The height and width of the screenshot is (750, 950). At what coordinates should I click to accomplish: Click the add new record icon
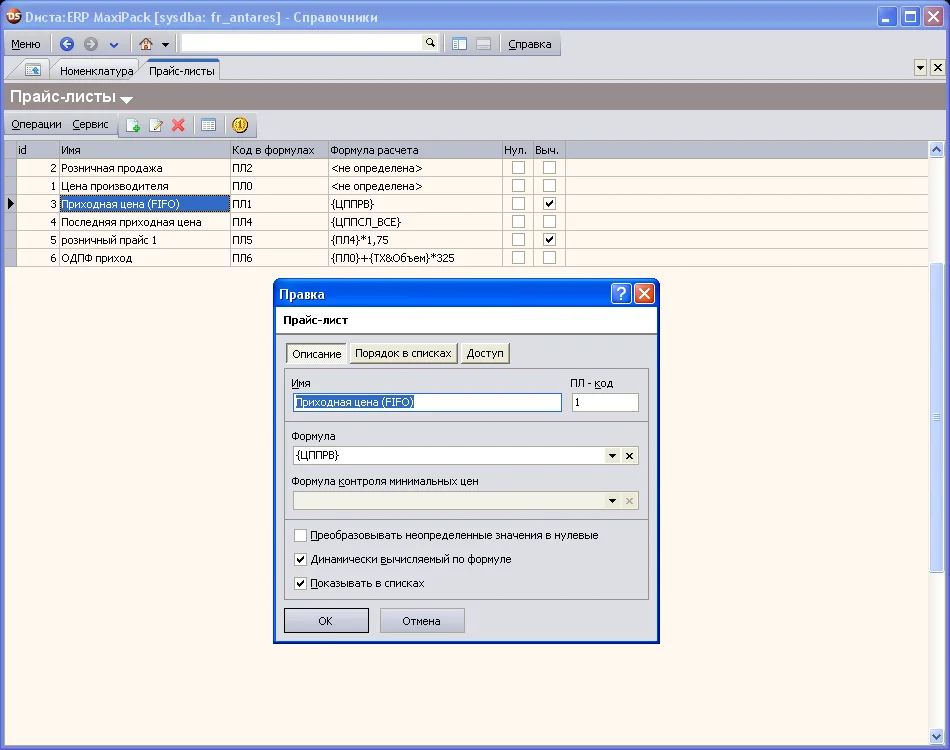(133, 125)
